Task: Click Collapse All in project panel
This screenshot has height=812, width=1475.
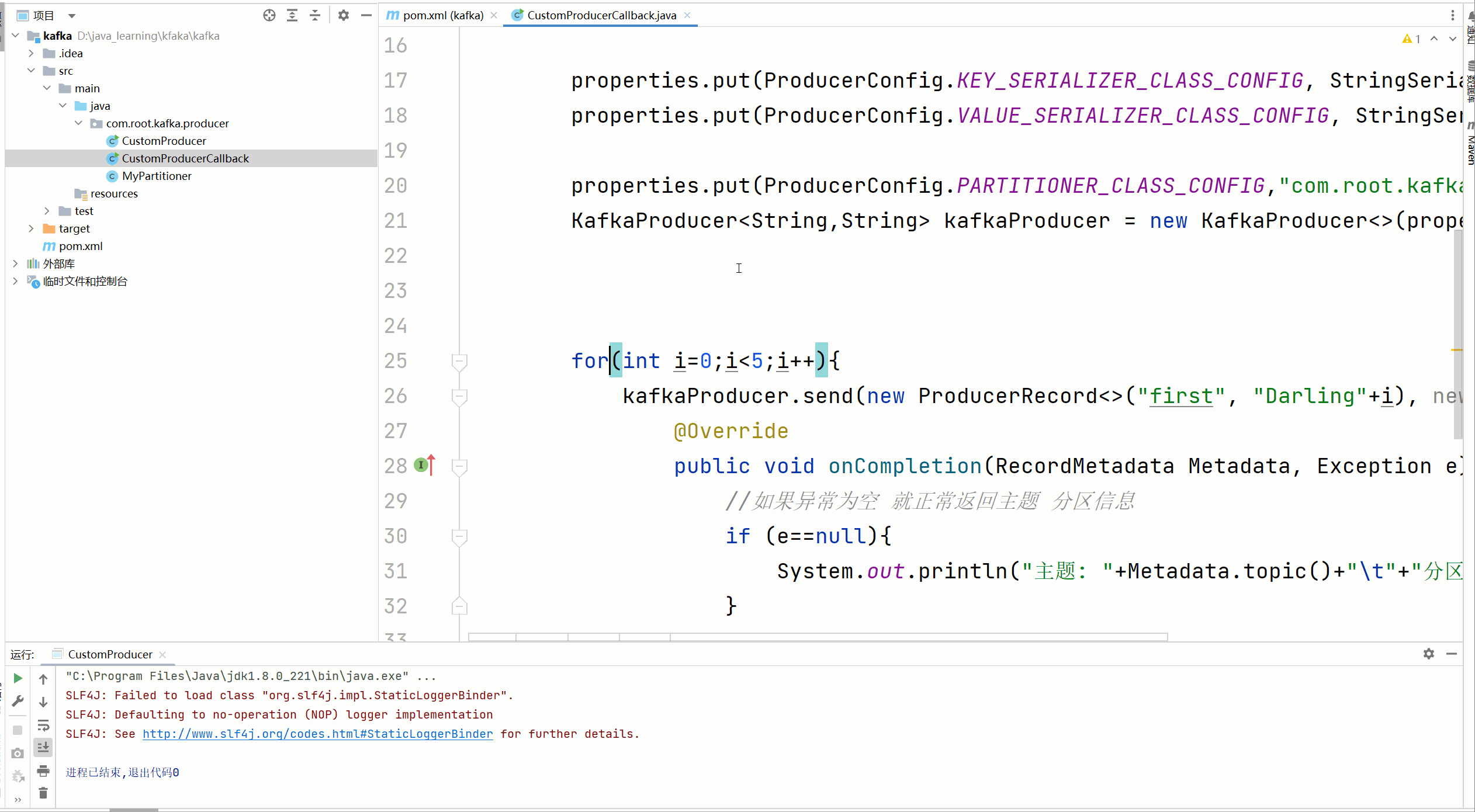Action: coord(315,16)
